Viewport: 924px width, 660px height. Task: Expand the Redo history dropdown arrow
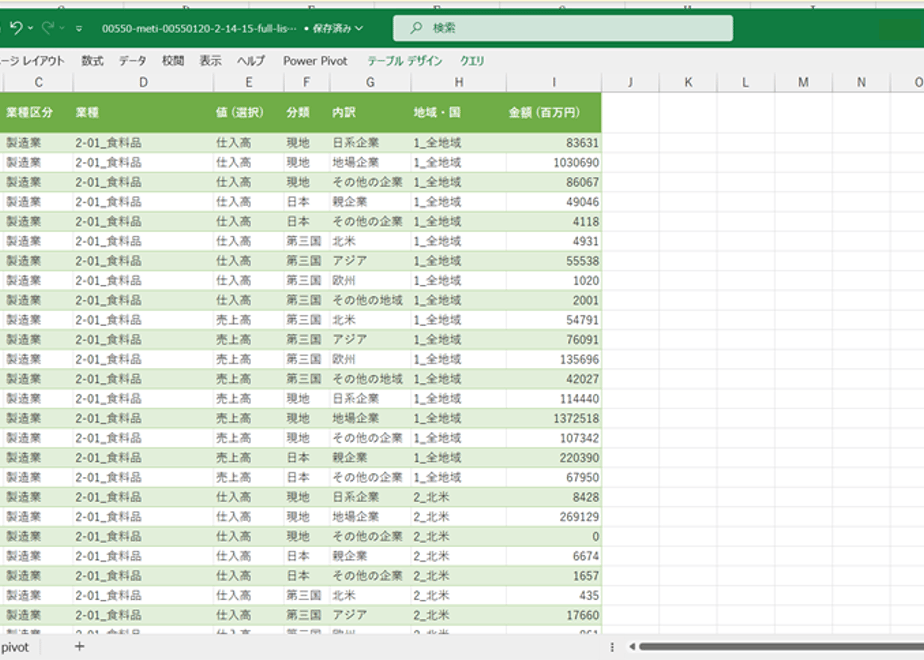(62, 28)
